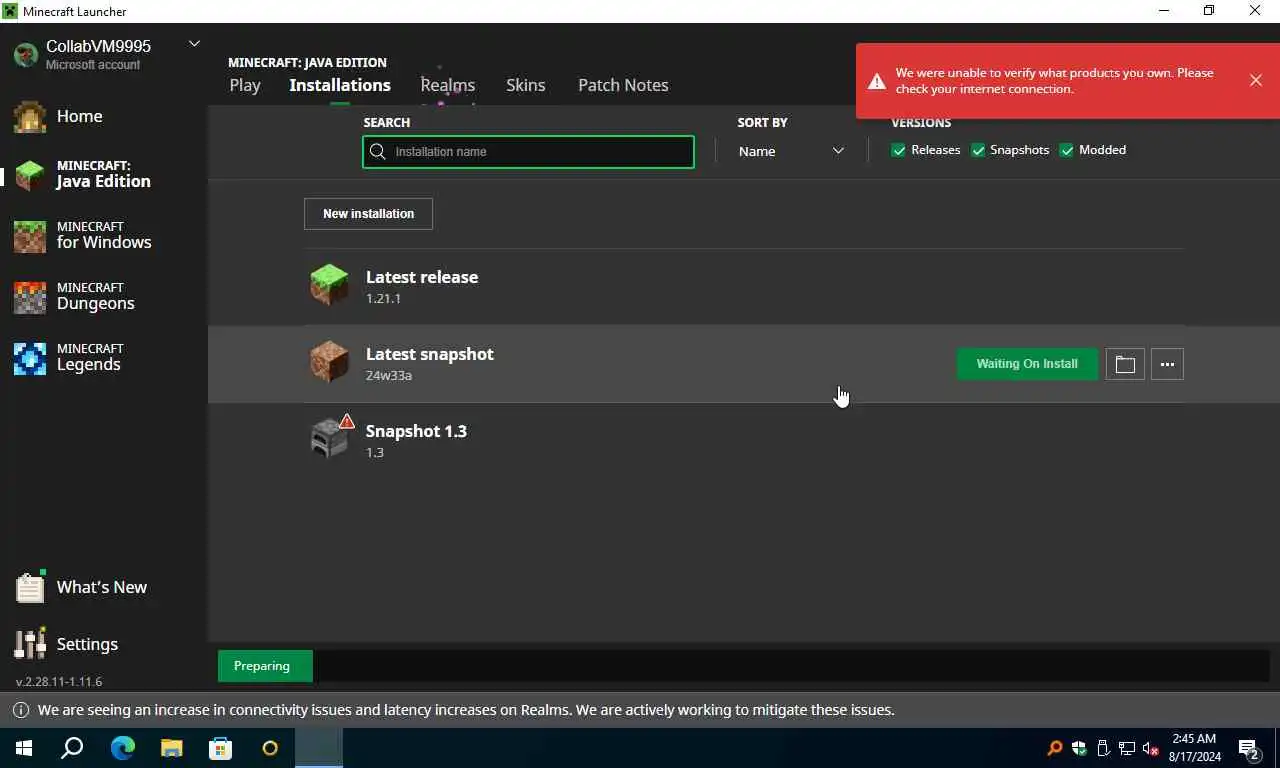Click the search magnifier icon
The height and width of the screenshot is (768, 1280).
377,152
